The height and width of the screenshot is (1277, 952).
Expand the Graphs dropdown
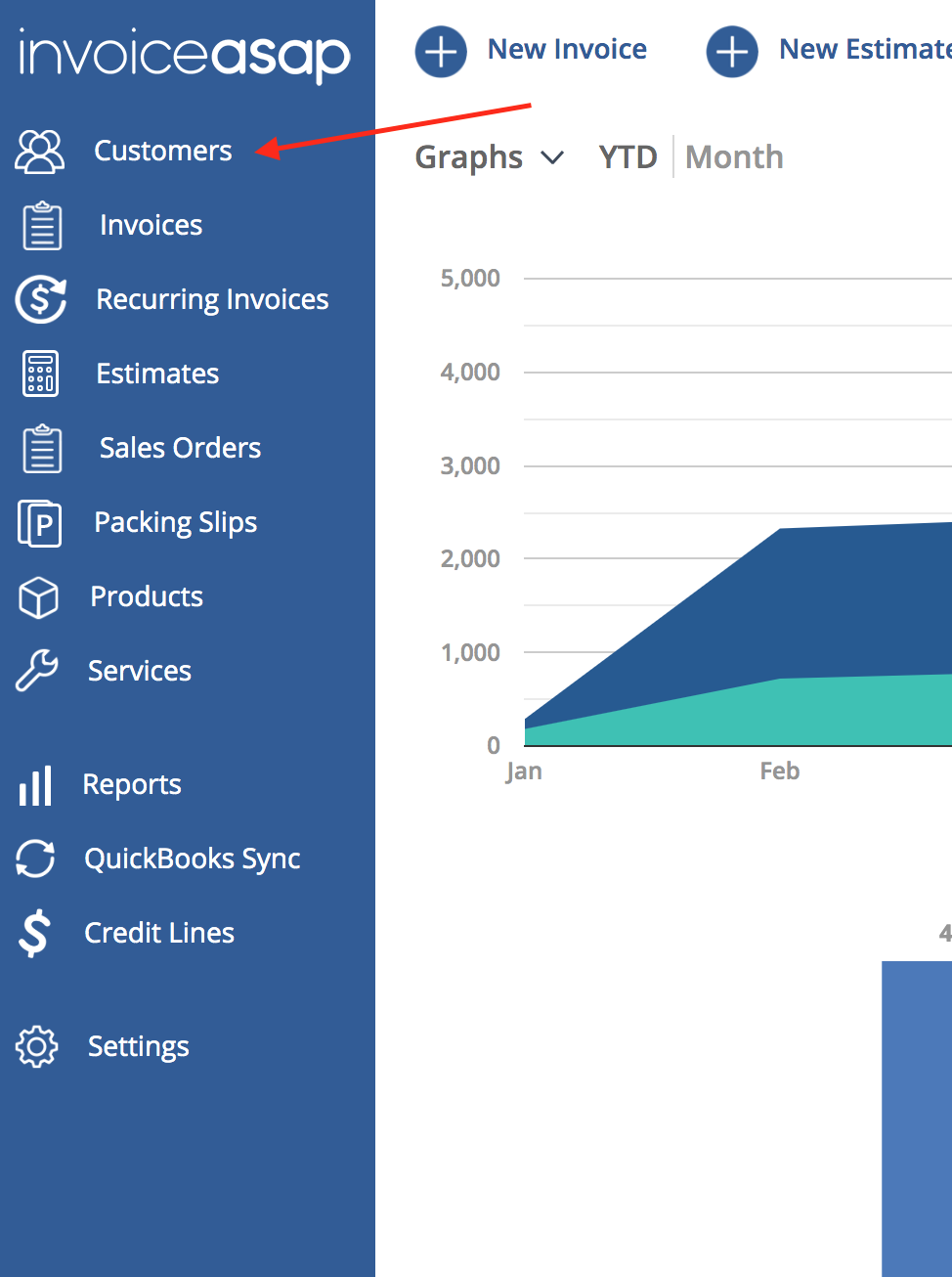click(x=490, y=157)
